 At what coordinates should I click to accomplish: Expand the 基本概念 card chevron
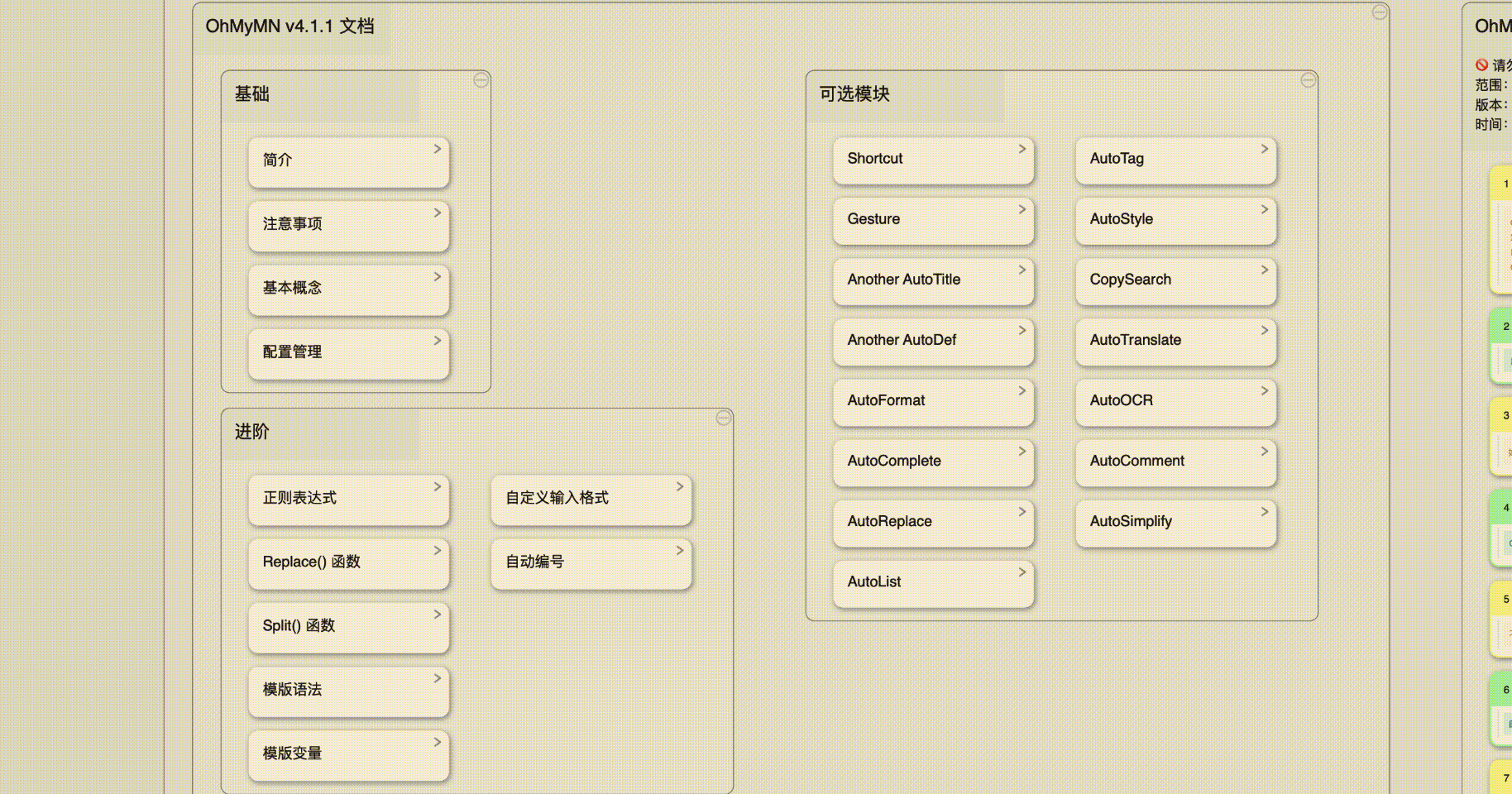click(438, 276)
